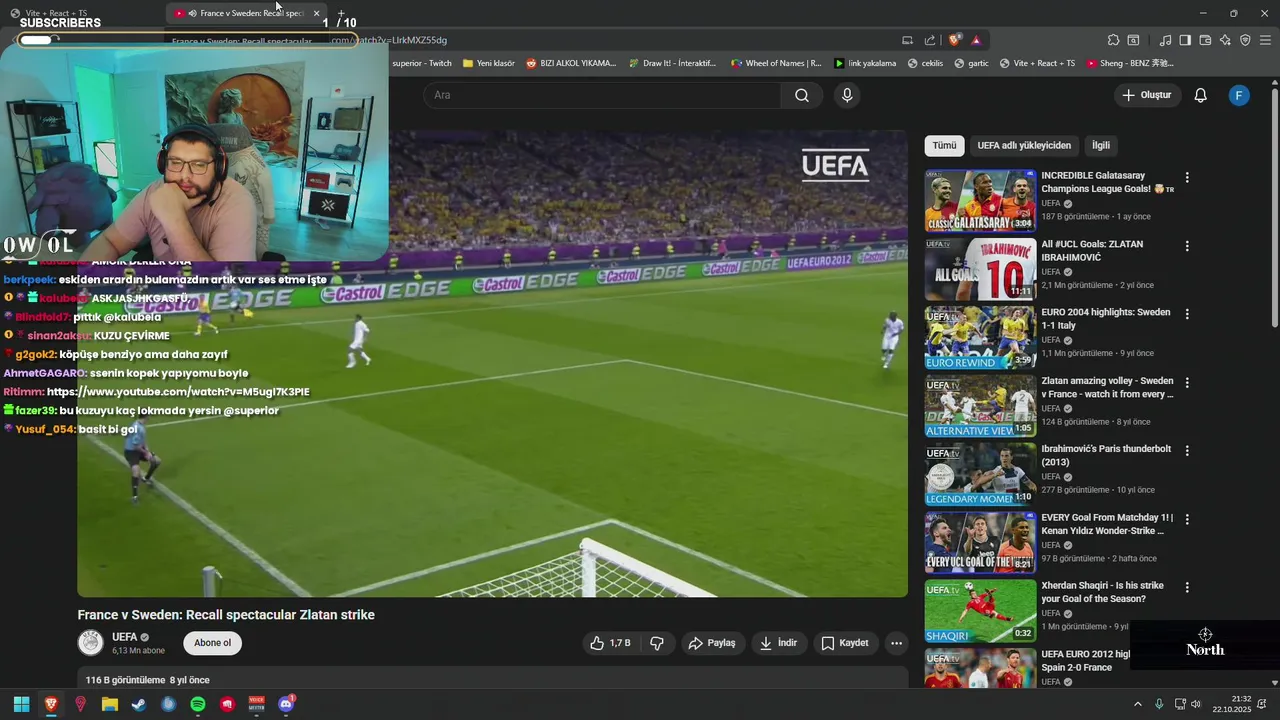Click the Kaydet save button
Screen dimensions: 1280x720
pyautogui.click(x=845, y=643)
